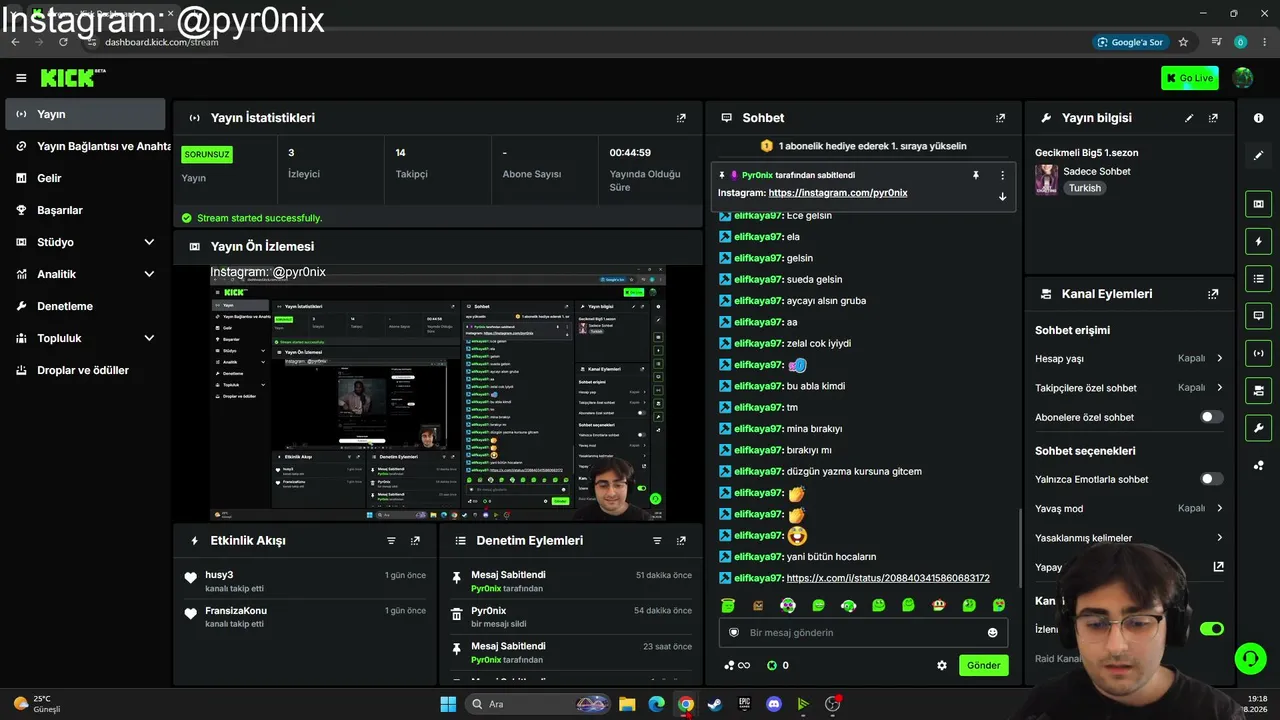The image size is (1280, 720).
Task: Toggle Abonelere özel sohbet switch
Action: point(1211,417)
